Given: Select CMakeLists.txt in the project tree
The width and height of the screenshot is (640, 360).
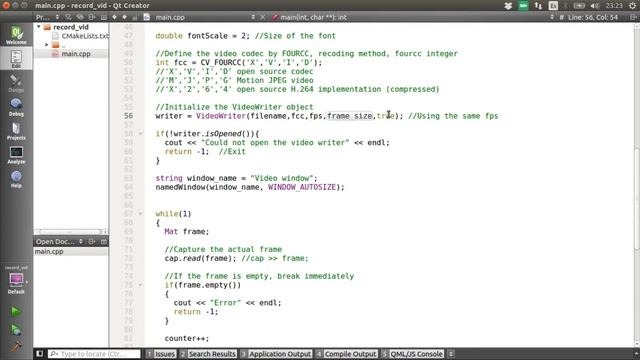Looking at the screenshot, I should click(x=85, y=36).
